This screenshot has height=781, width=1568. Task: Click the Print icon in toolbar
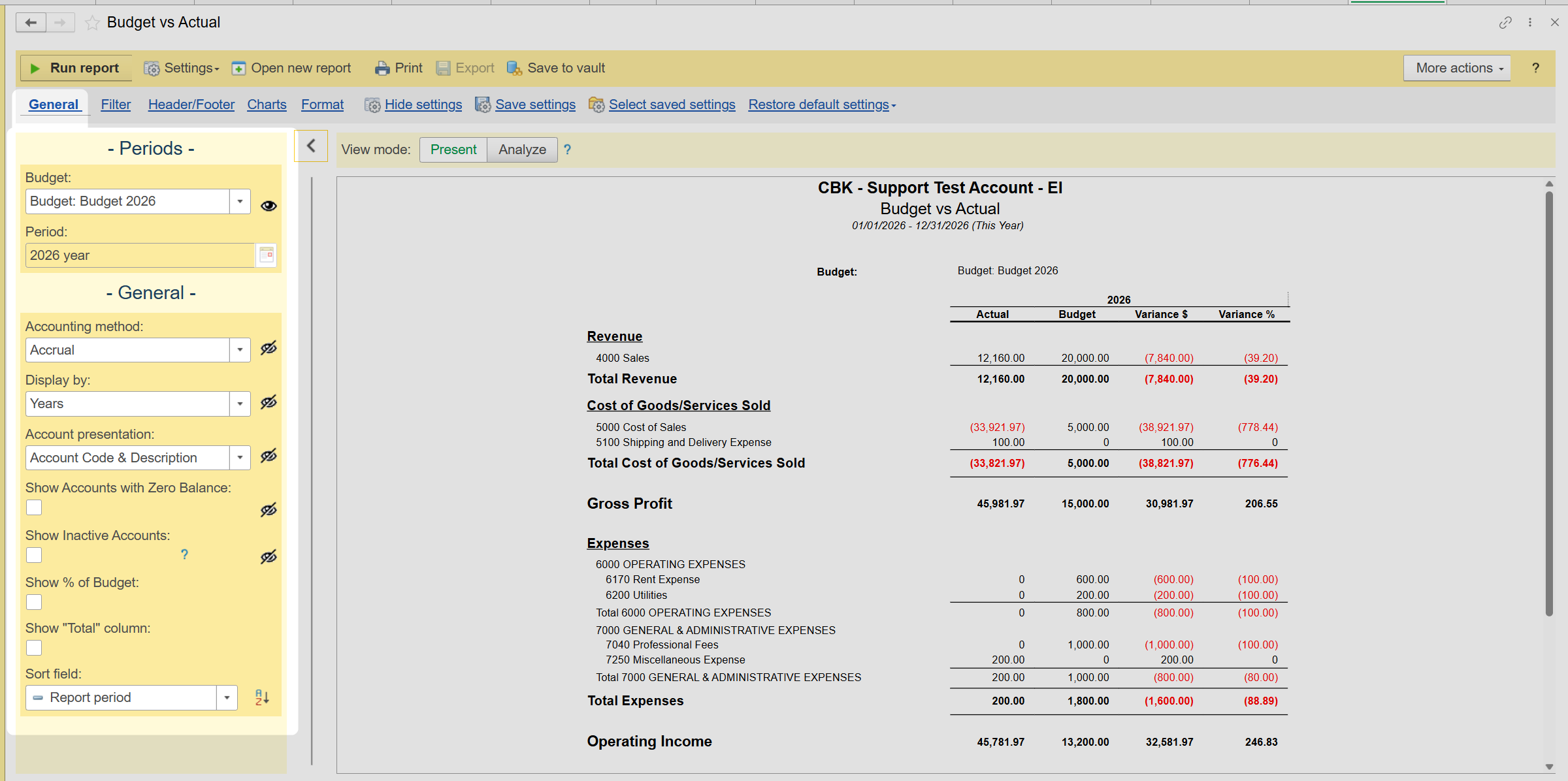(x=382, y=69)
